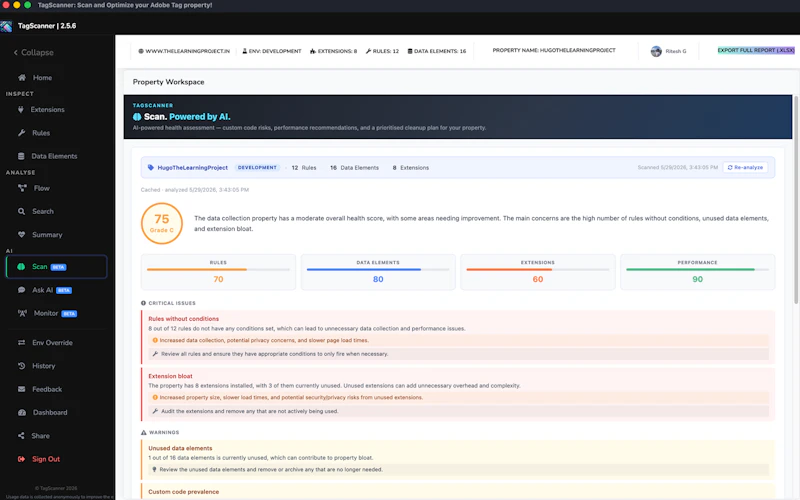Click the Flow diagram icon
Image resolution: width=800 pixels, height=500 pixels.
click(x=22, y=188)
